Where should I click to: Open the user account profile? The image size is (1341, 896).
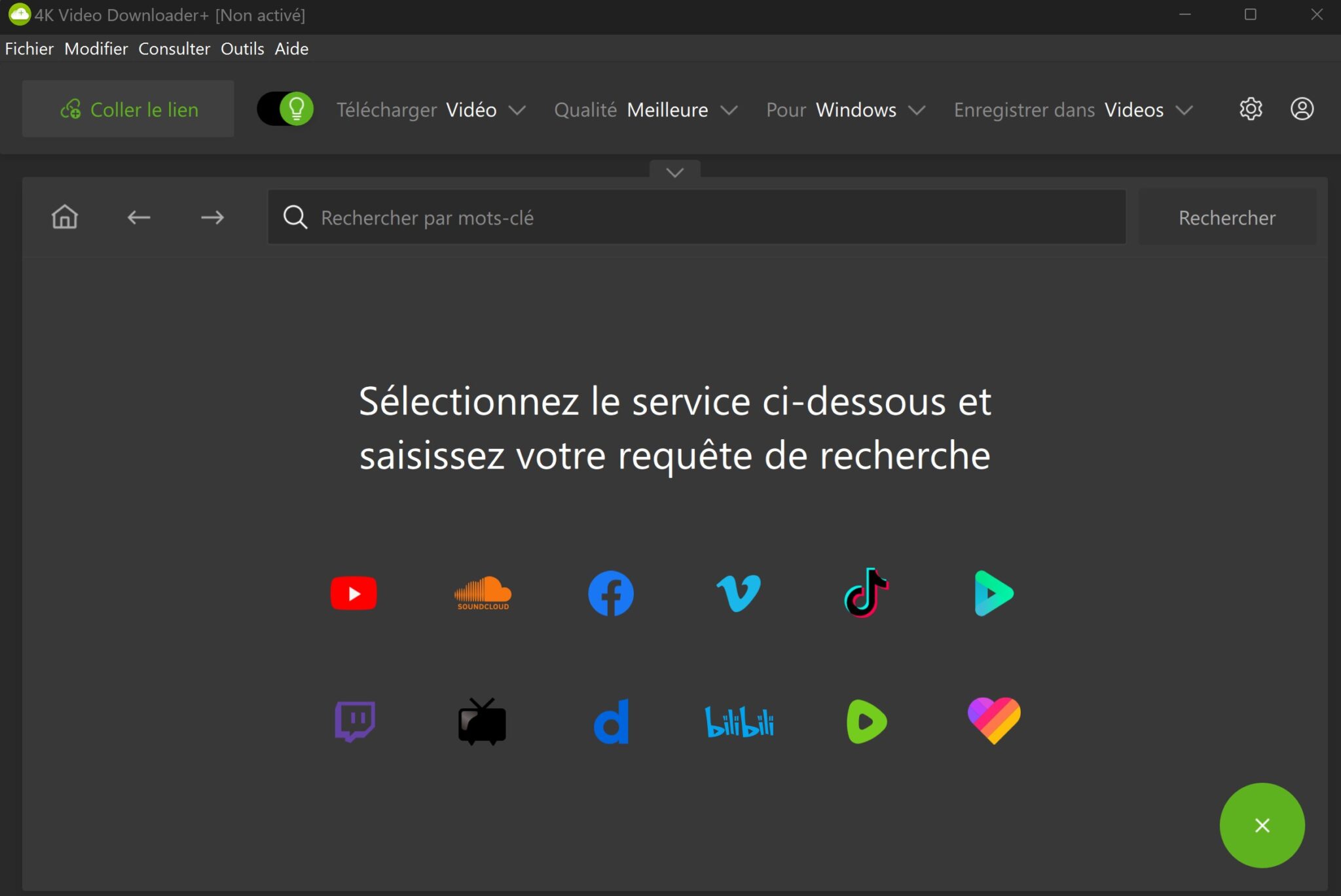point(1302,109)
